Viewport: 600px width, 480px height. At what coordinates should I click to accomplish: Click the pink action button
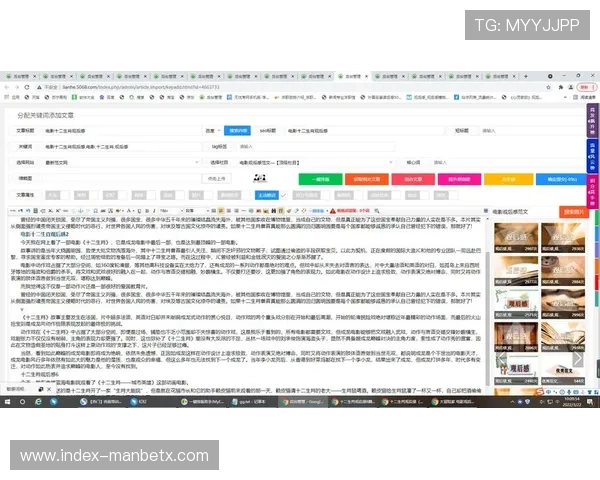[459, 179]
